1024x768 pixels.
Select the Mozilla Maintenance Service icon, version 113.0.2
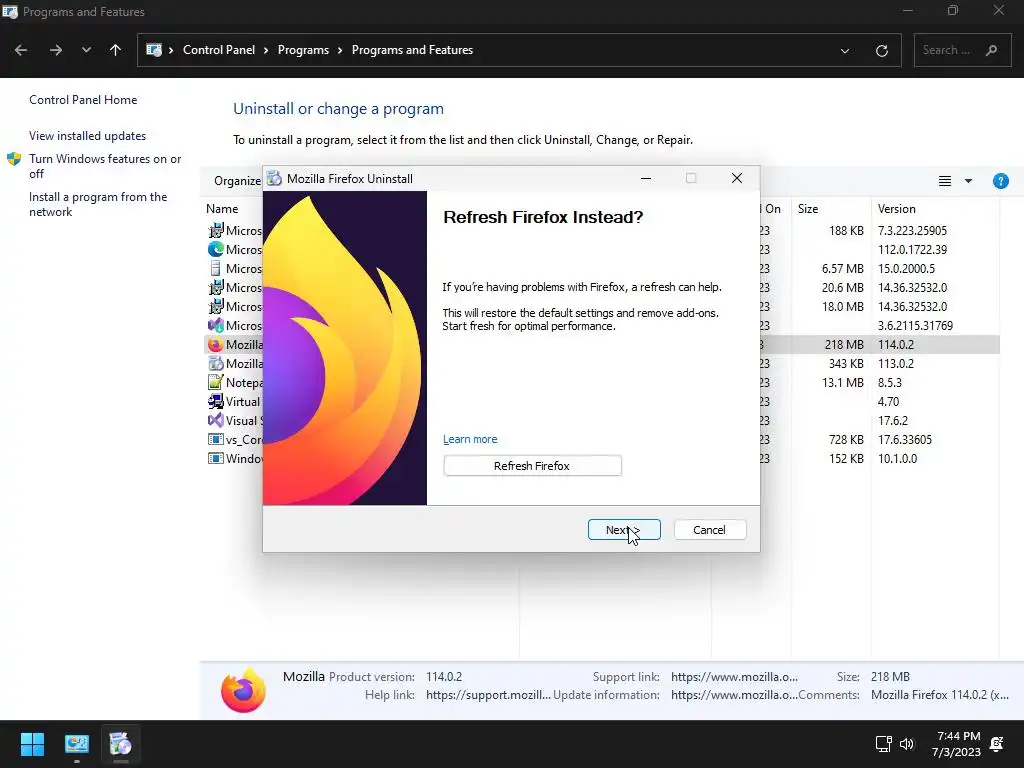tap(216, 364)
